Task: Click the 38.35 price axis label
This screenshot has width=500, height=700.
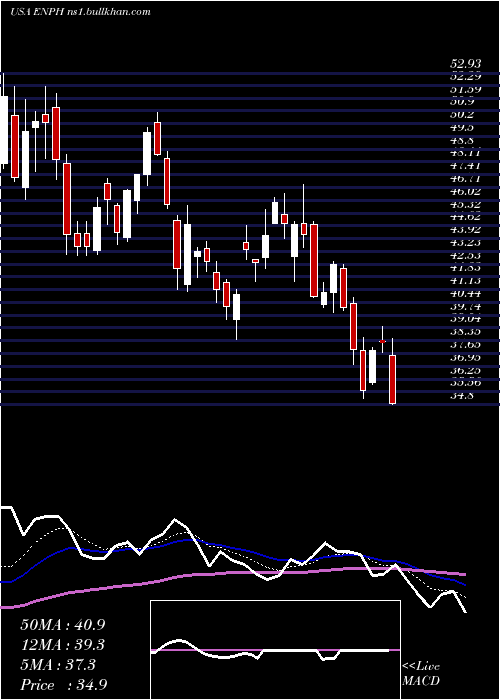Action: (465, 332)
